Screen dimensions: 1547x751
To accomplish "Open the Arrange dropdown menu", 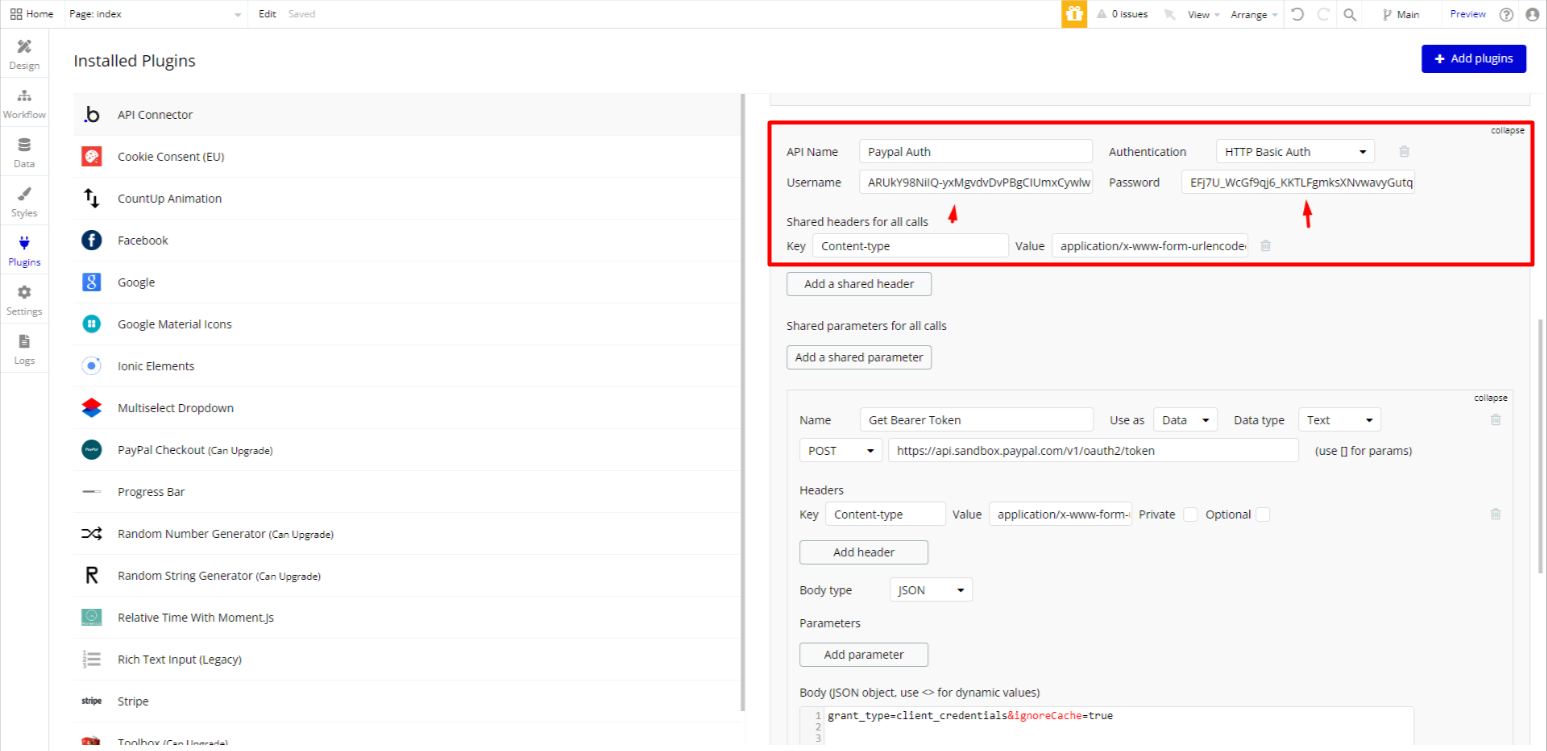I will (1255, 15).
